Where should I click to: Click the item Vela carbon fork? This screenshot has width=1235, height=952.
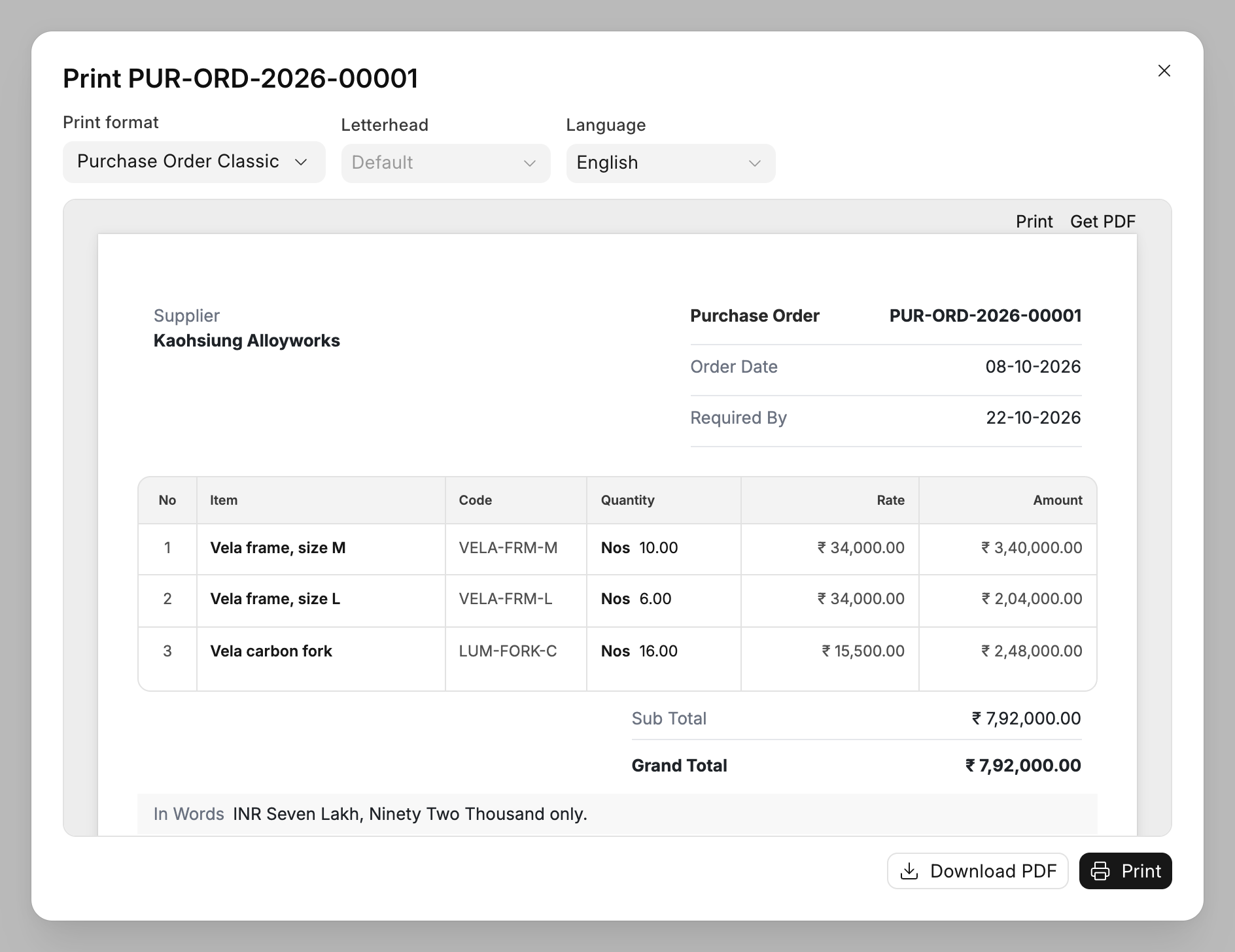[x=271, y=651]
